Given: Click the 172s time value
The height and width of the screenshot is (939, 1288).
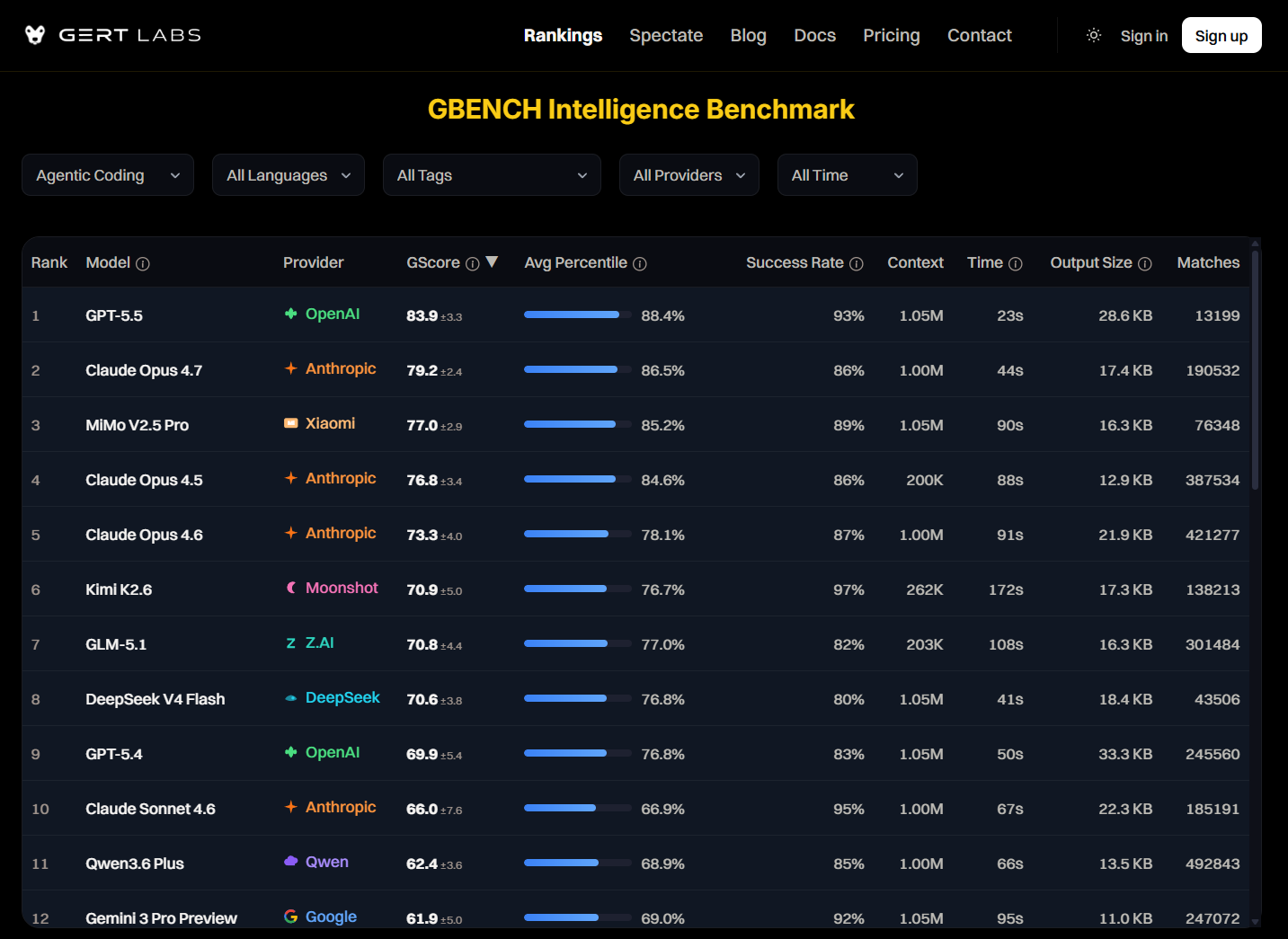Looking at the screenshot, I should tap(1006, 589).
